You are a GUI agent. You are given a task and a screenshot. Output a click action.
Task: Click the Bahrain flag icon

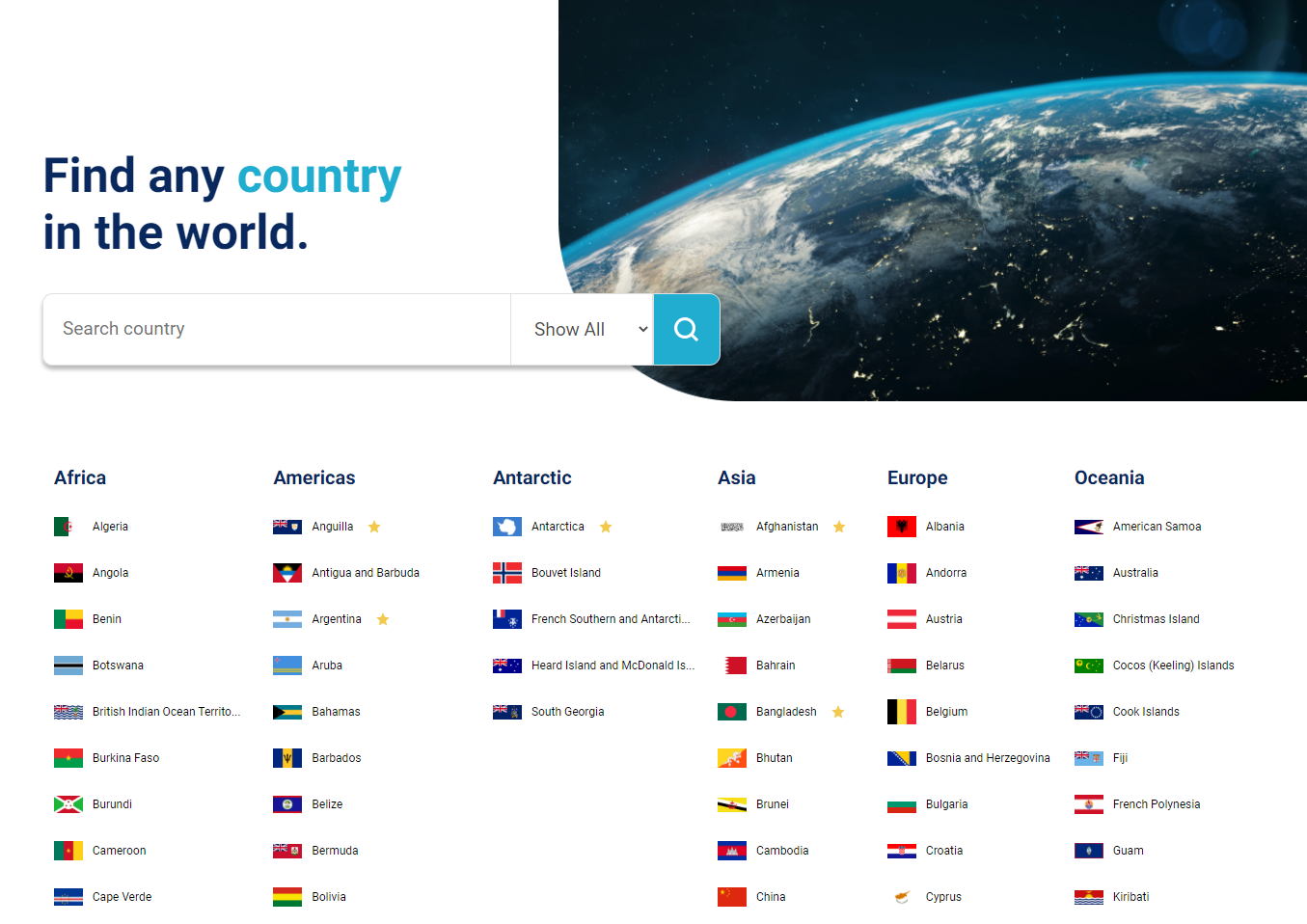pos(732,666)
